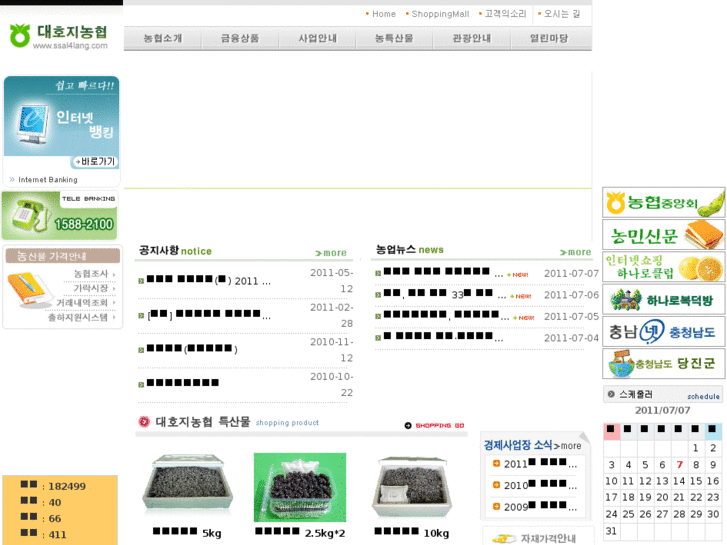
Task: Click the 농민신문 banner
Action: pyautogui.click(x=663, y=235)
